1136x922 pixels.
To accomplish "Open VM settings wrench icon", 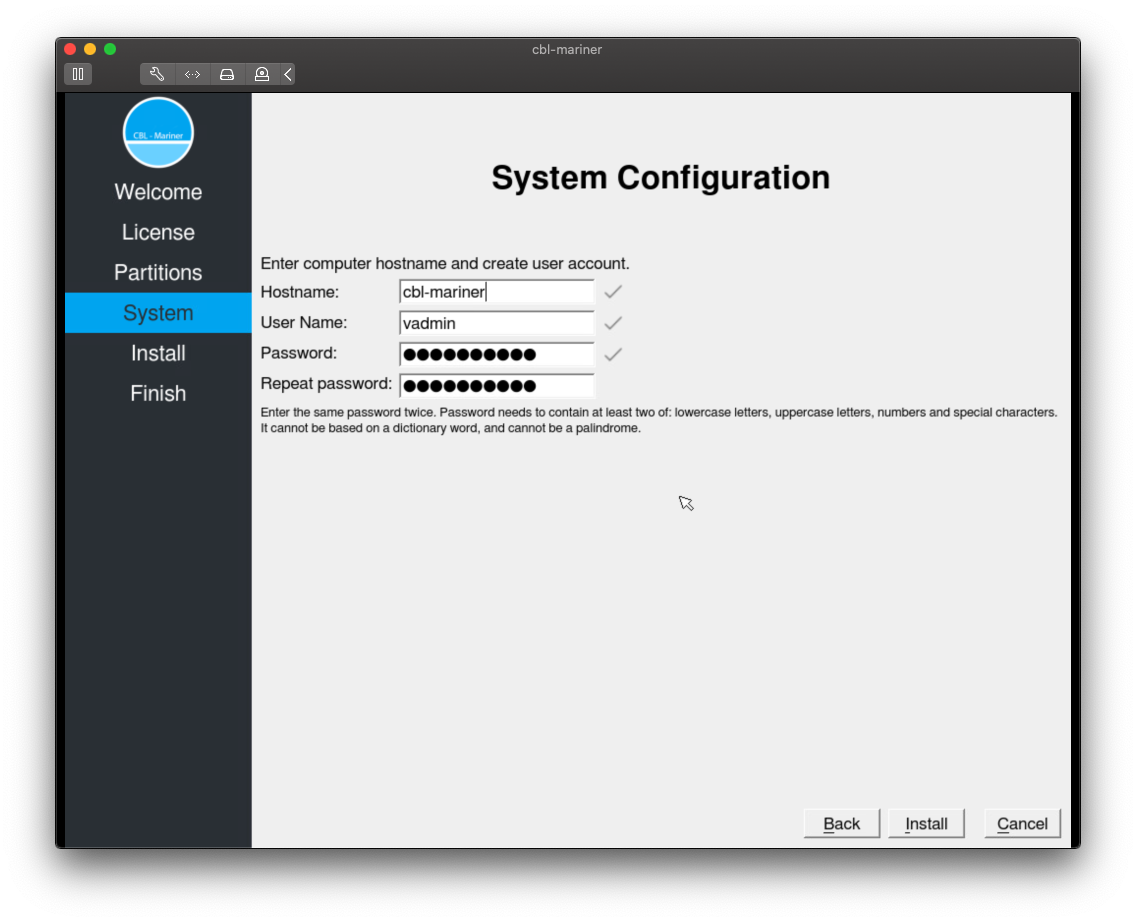I will click(x=157, y=74).
